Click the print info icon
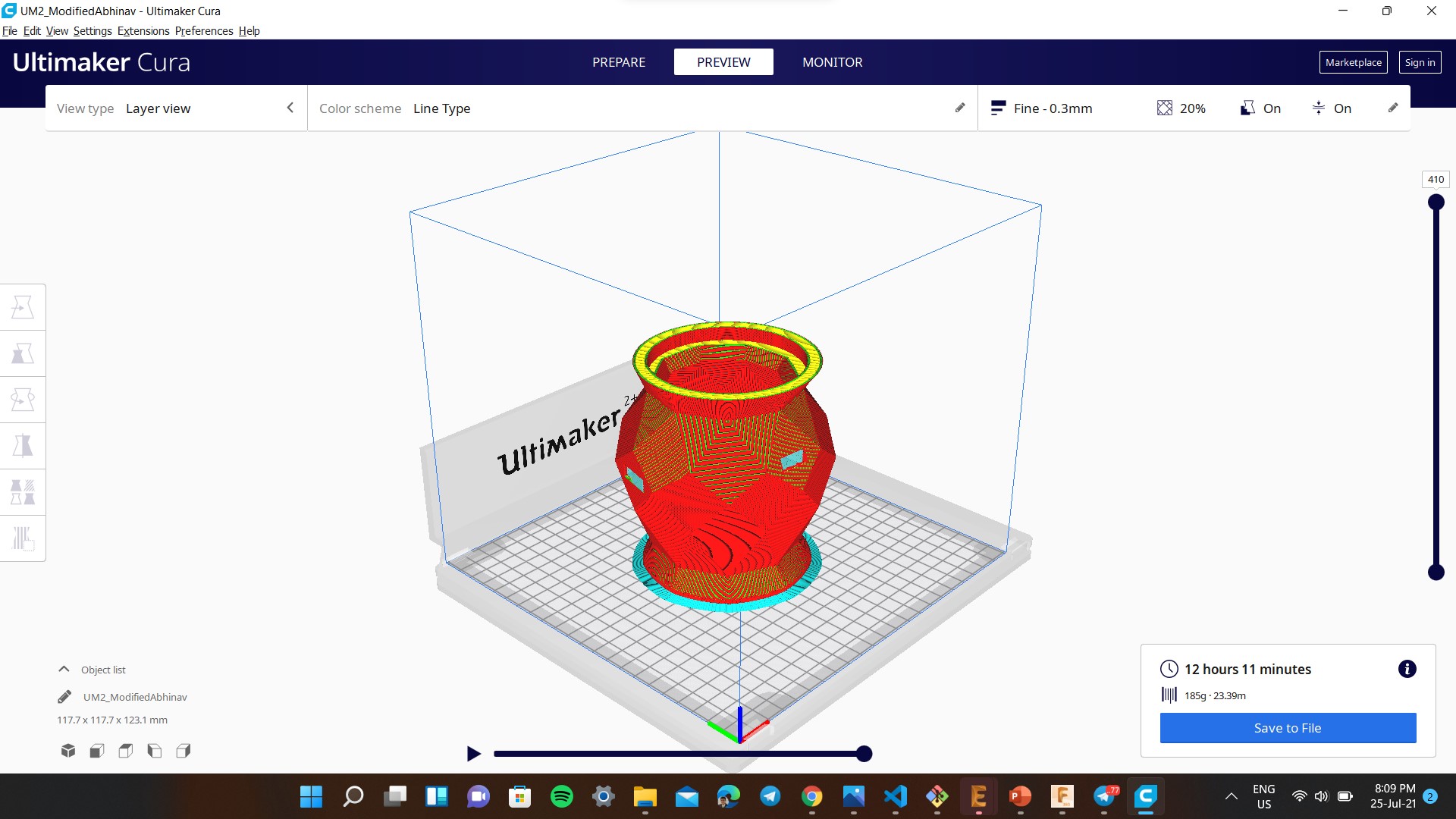This screenshot has width=1456, height=819. click(1407, 669)
